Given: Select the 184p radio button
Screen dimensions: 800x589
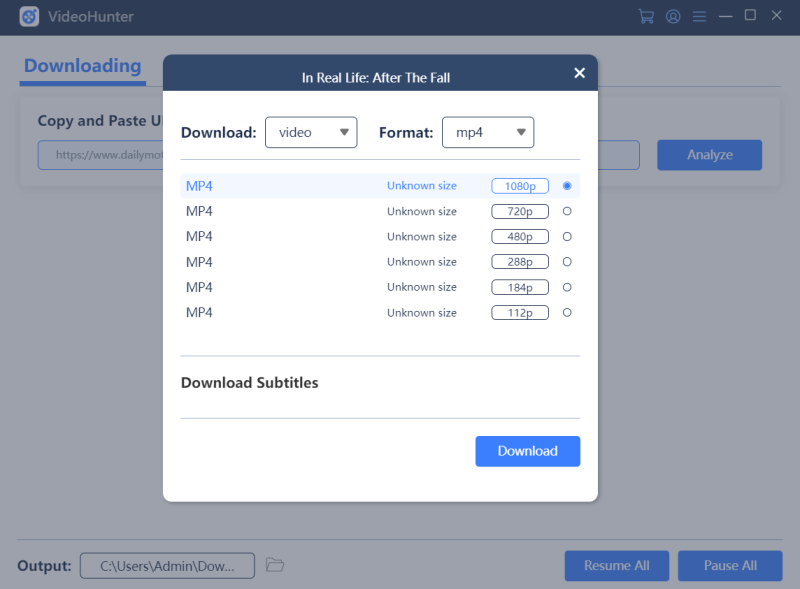Looking at the screenshot, I should pos(567,287).
